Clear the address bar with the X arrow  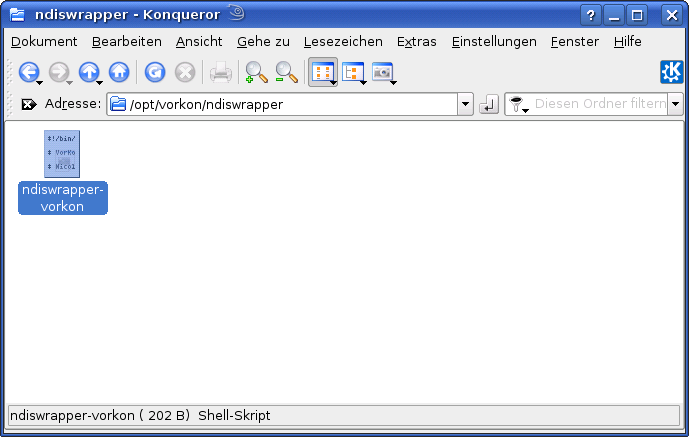29,104
